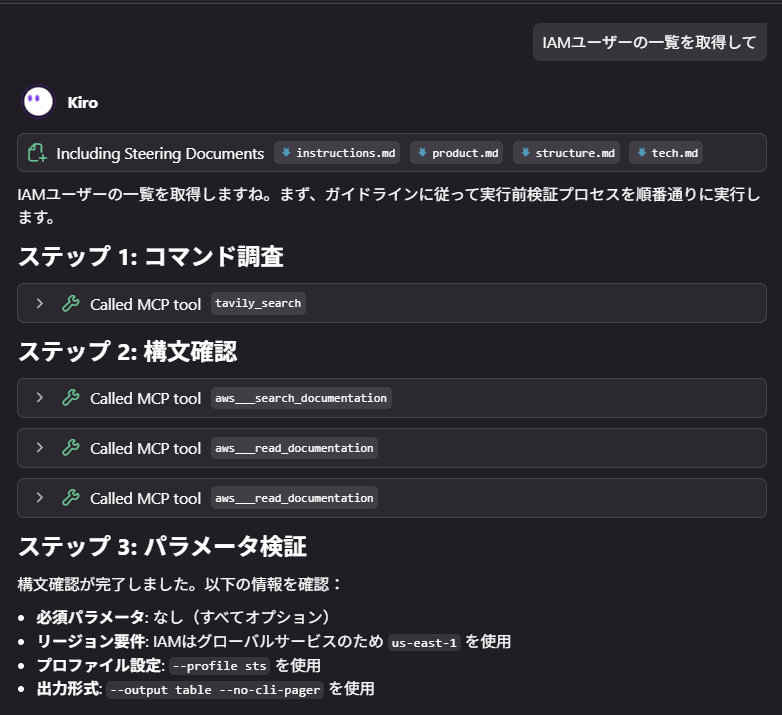
Task: Click the Including Steering Documents label
Action: pyautogui.click(x=160, y=153)
